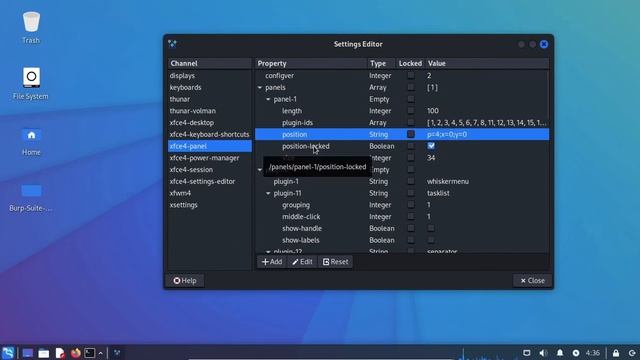Select the thunar-volman channel
Viewport: 640px width, 360px height.
tap(210, 111)
